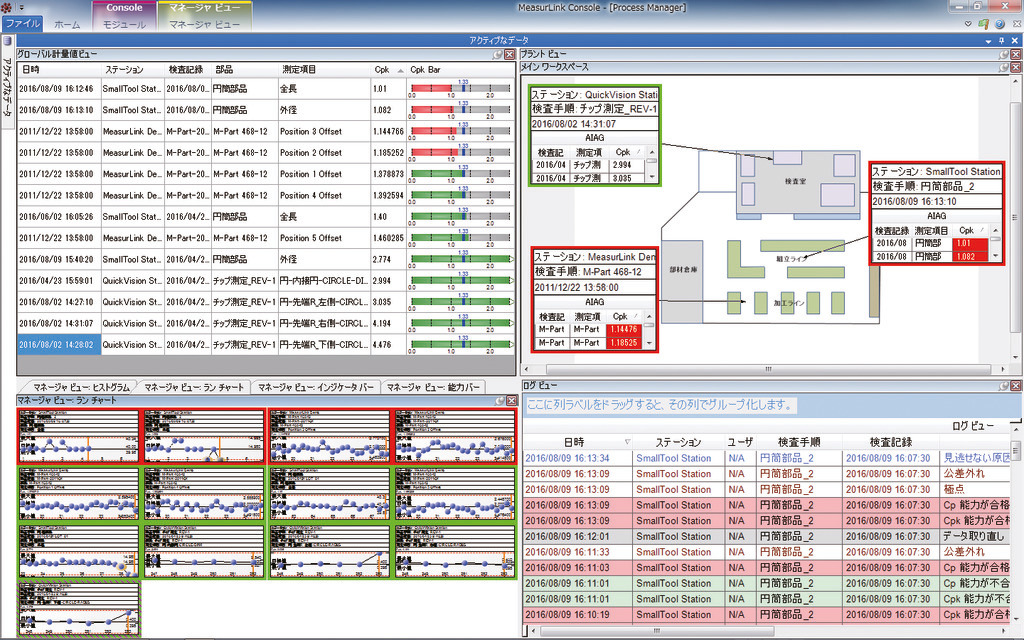
Task: Click 検査手順 column header in log view
Action: pyautogui.click(x=799, y=442)
